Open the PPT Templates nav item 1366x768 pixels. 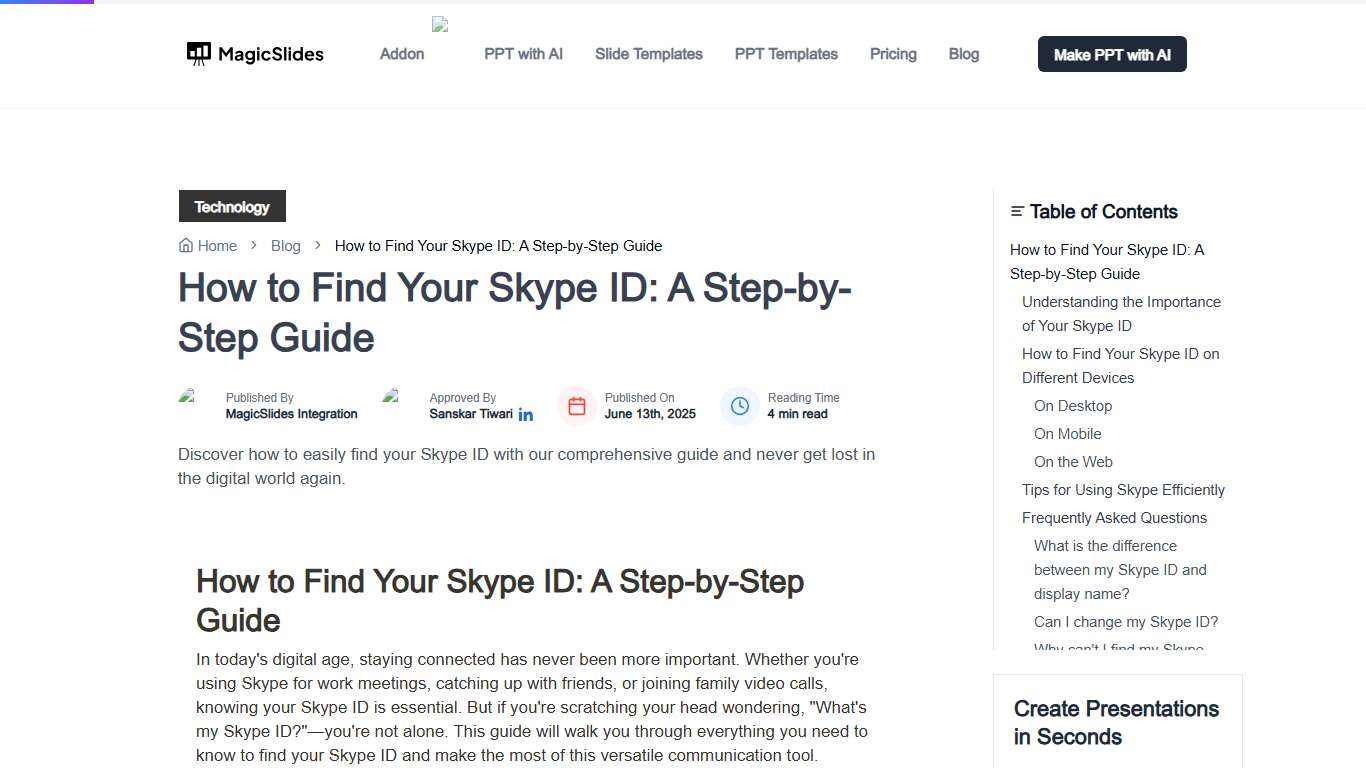pyautogui.click(x=786, y=54)
